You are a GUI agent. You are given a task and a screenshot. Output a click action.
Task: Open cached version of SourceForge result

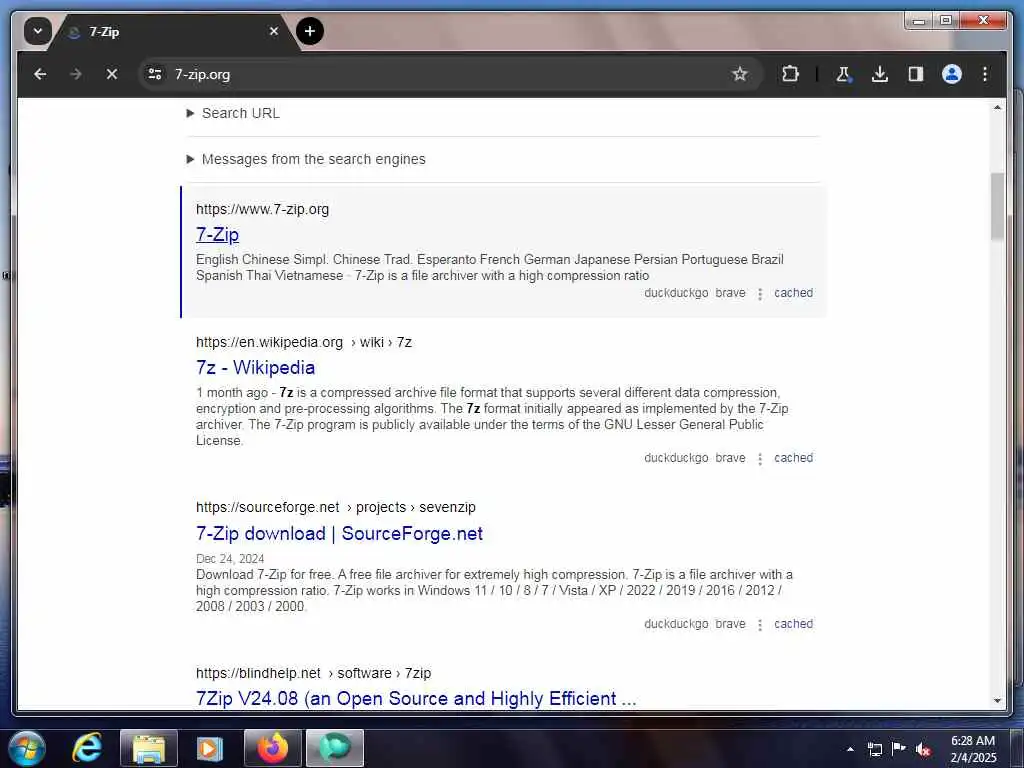[793, 624]
